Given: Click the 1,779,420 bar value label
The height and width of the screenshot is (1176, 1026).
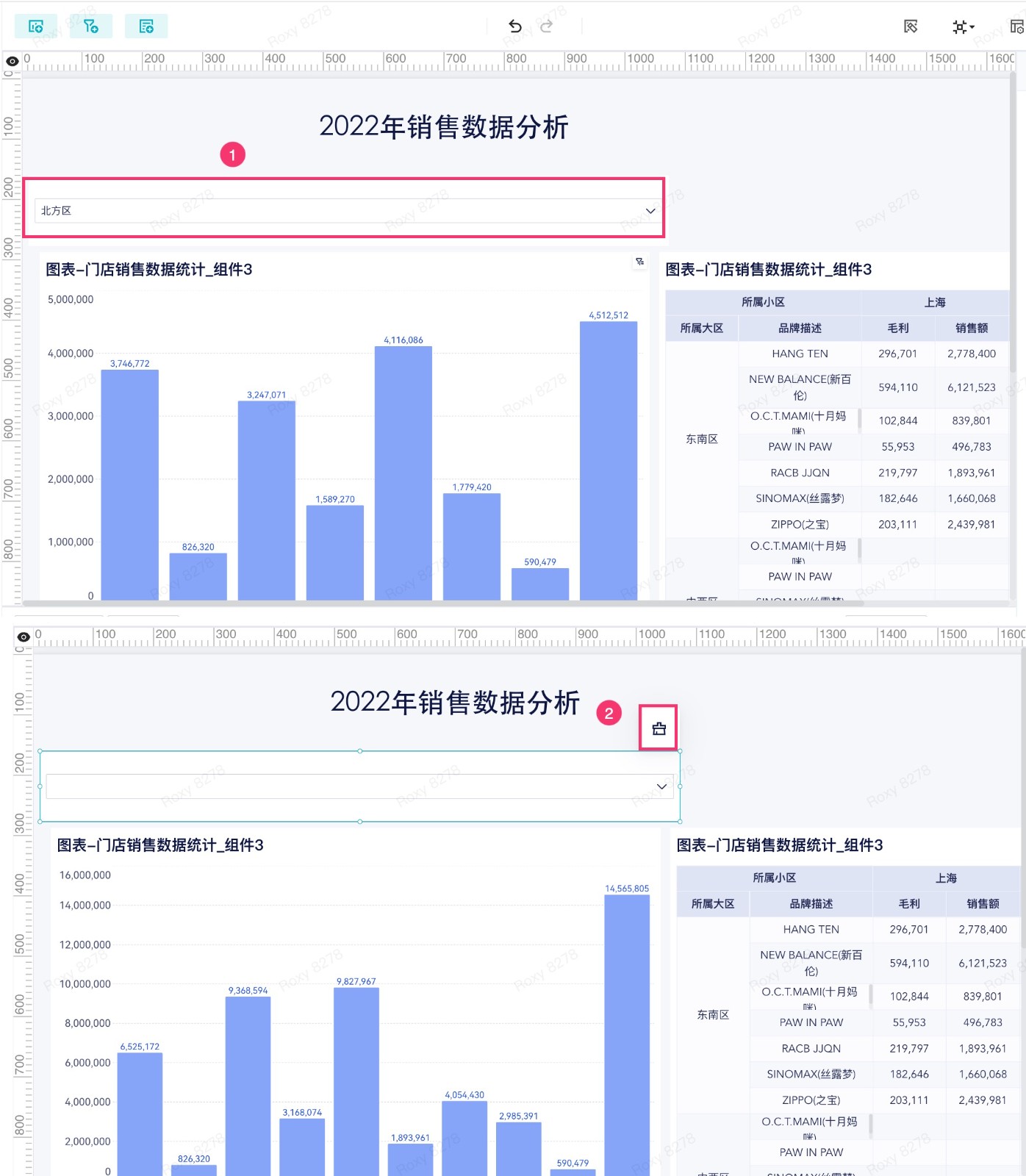Looking at the screenshot, I should pos(472,487).
